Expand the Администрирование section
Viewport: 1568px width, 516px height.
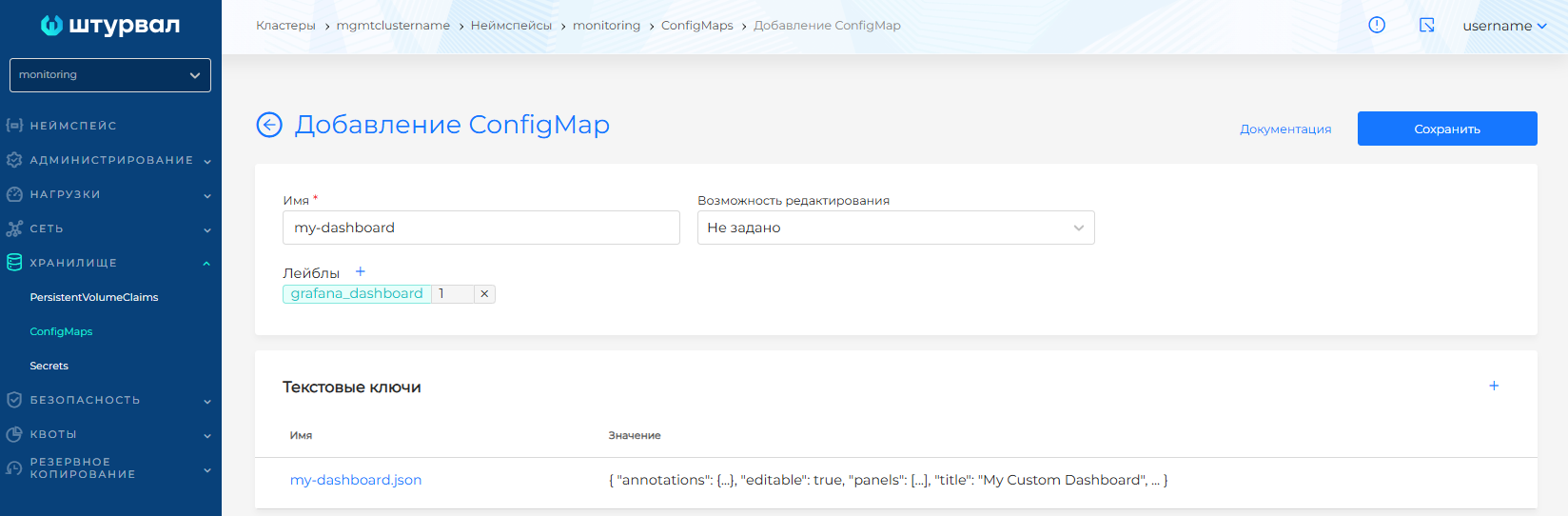[110, 160]
